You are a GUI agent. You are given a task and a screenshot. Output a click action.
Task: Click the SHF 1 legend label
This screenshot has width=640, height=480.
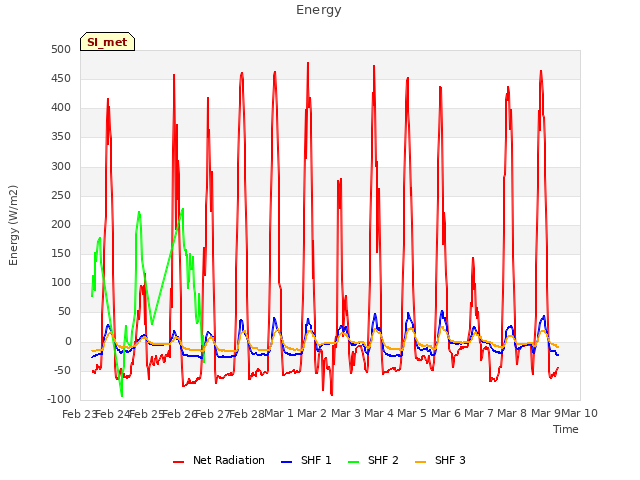pyautogui.click(x=316, y=460)
